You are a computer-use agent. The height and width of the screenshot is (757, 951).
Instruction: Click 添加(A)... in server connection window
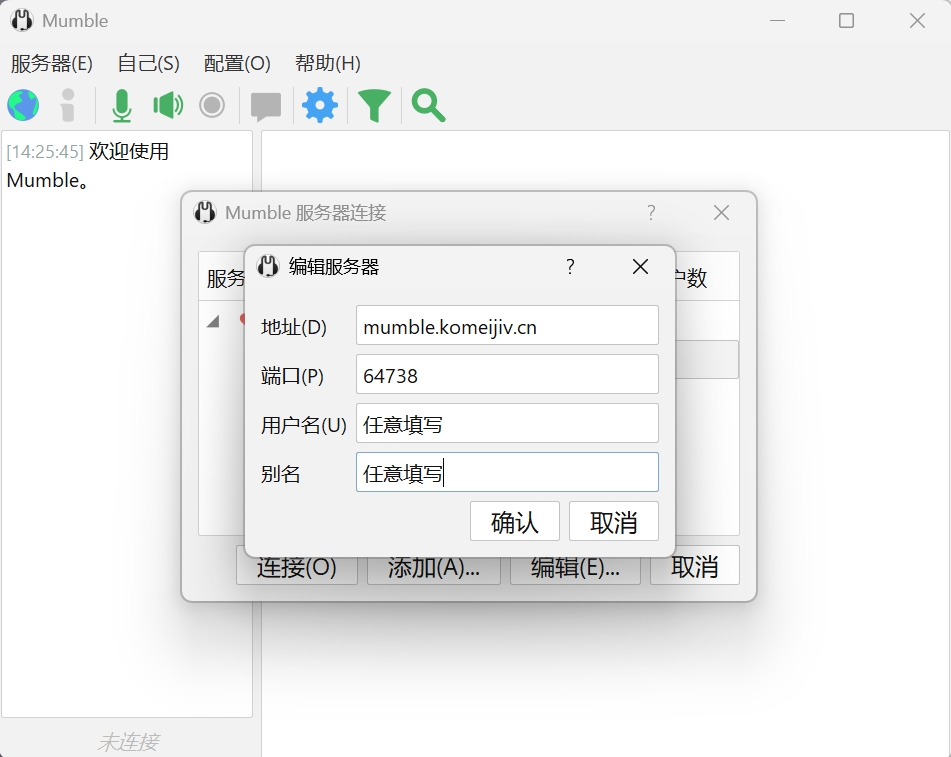(434, 569)
